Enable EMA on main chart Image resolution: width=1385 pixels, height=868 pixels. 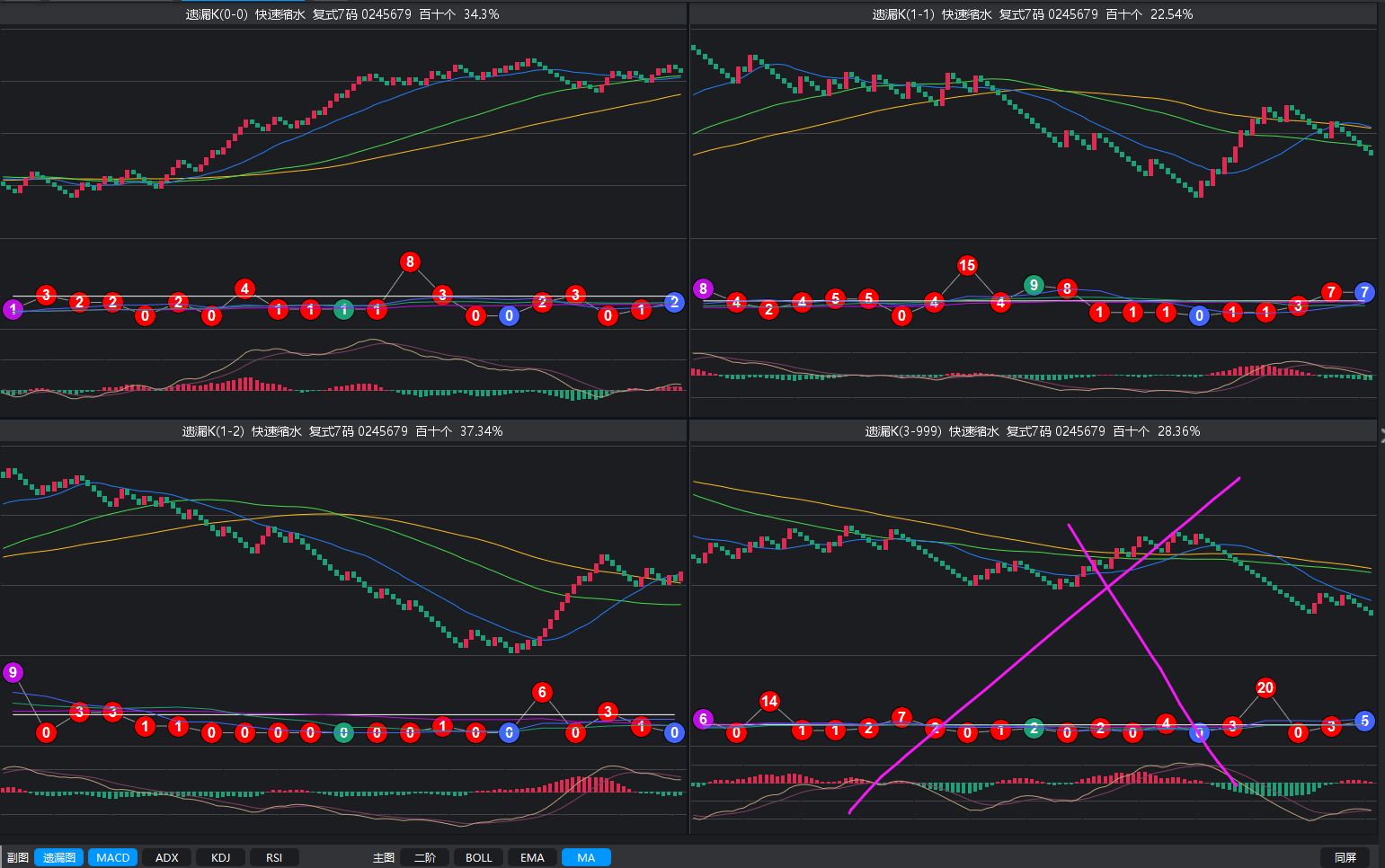pyautogui.click(x=532, y=857)
